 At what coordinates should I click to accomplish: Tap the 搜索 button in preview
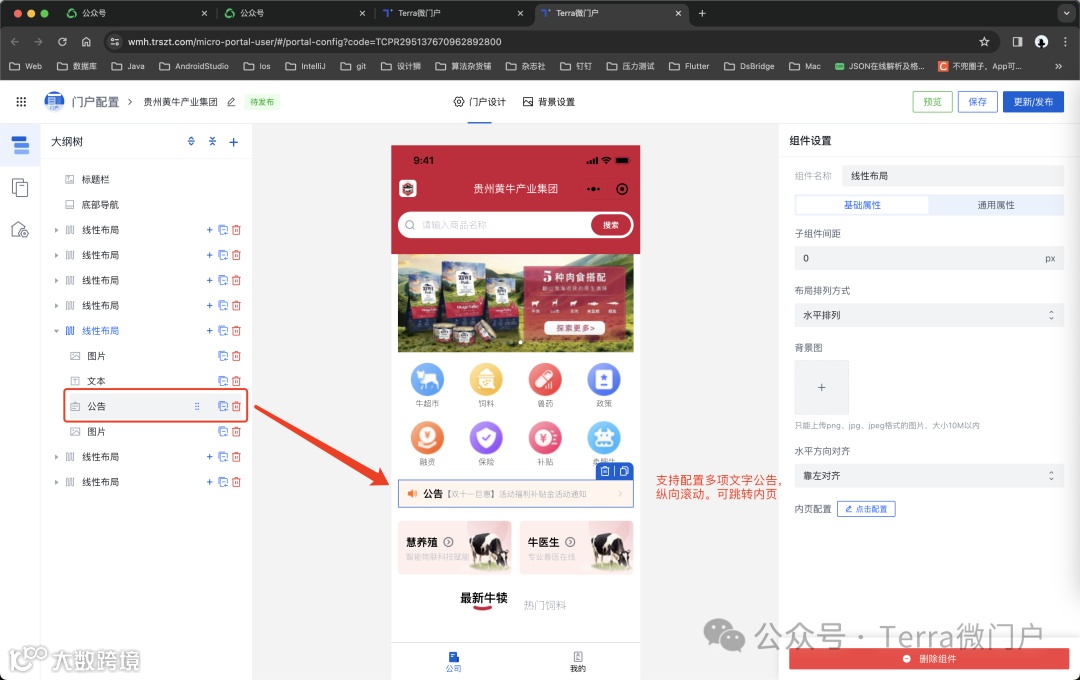(611, 225)
